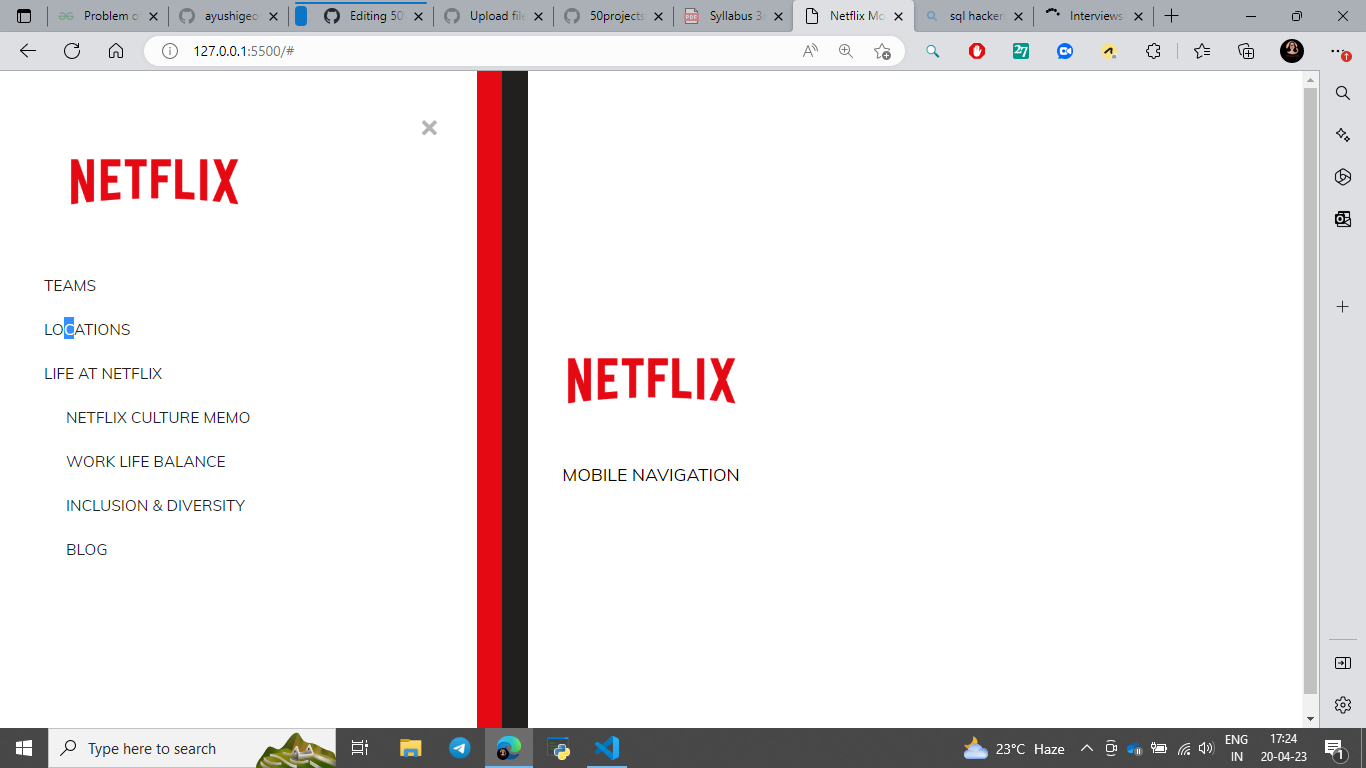Toggle the sidebar panel visibility icon

[1343, 663]
